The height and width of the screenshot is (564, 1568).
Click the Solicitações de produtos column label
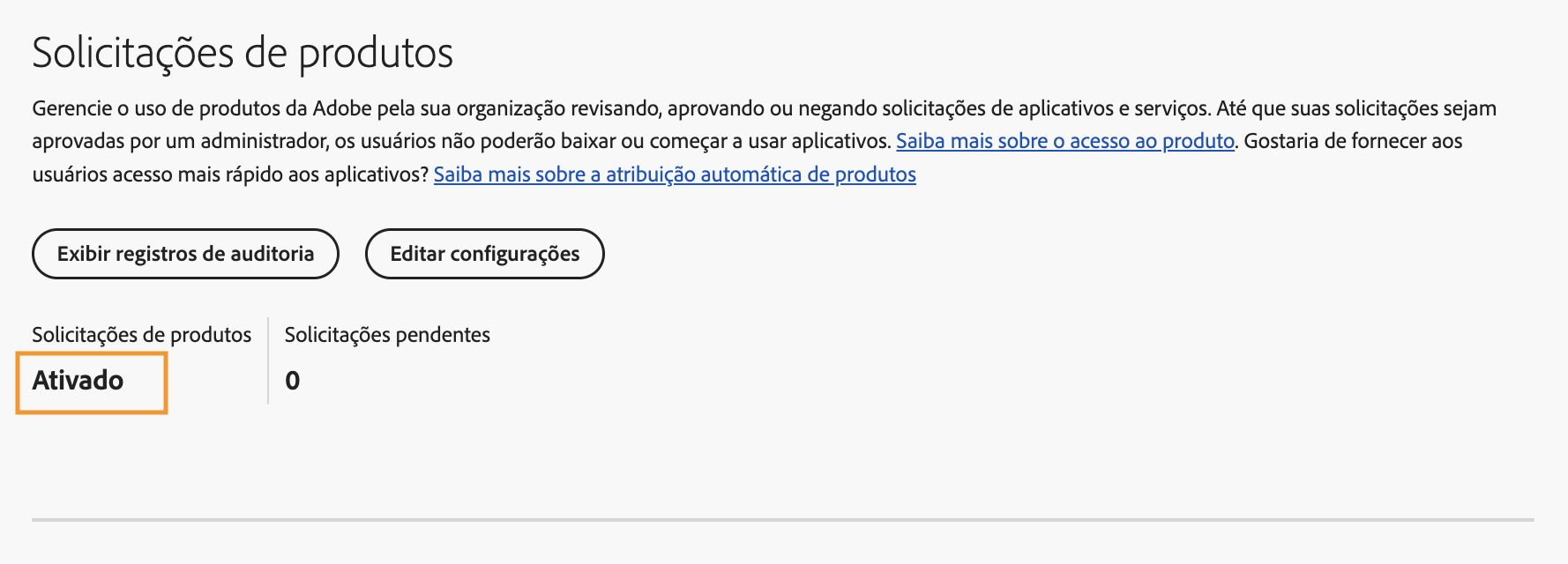[142, 335]
